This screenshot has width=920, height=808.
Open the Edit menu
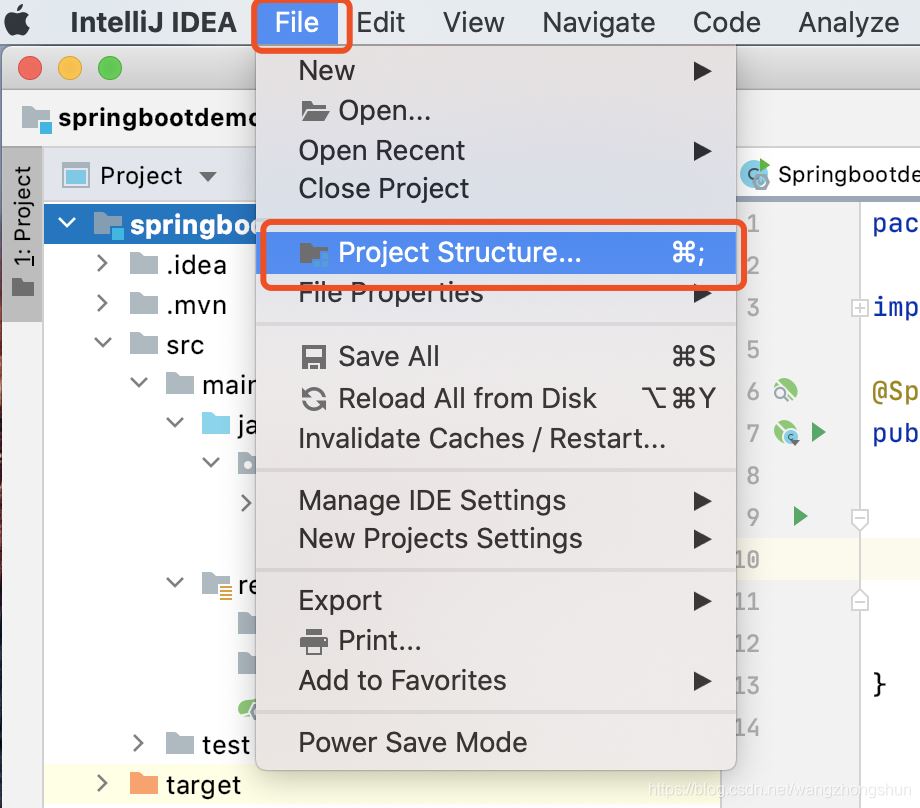381,21
